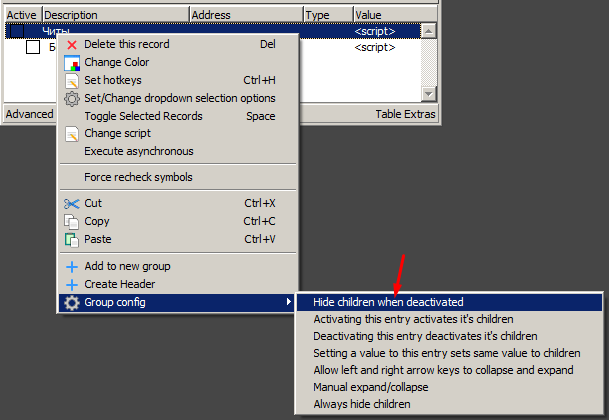Choose Force recheck symbols
The width and height of the screenshot is (609, 420).
click(138, 177)
